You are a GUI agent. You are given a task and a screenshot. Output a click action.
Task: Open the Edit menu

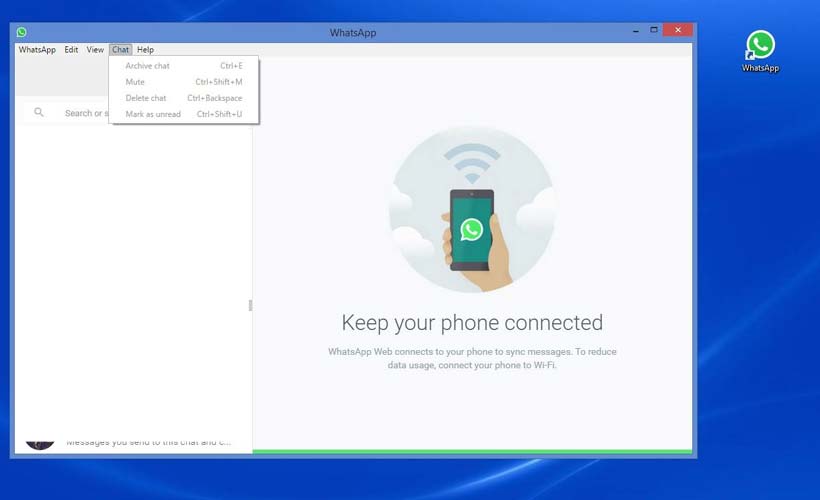click(71, 50)
